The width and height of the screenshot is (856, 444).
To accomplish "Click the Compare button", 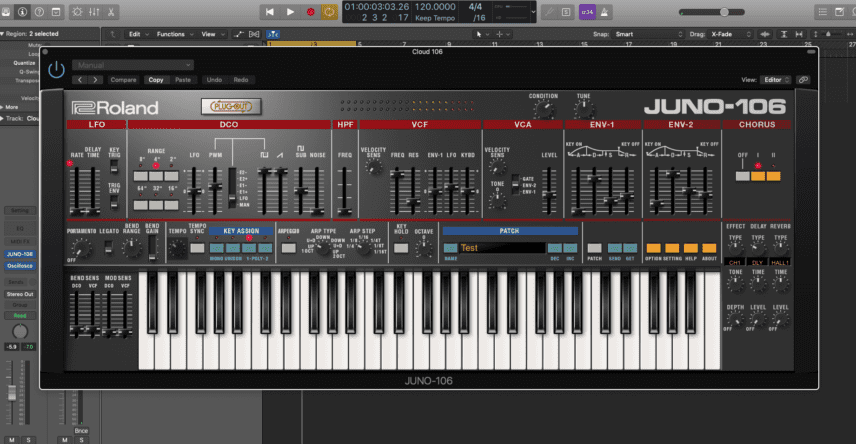I will pos(123,80).
